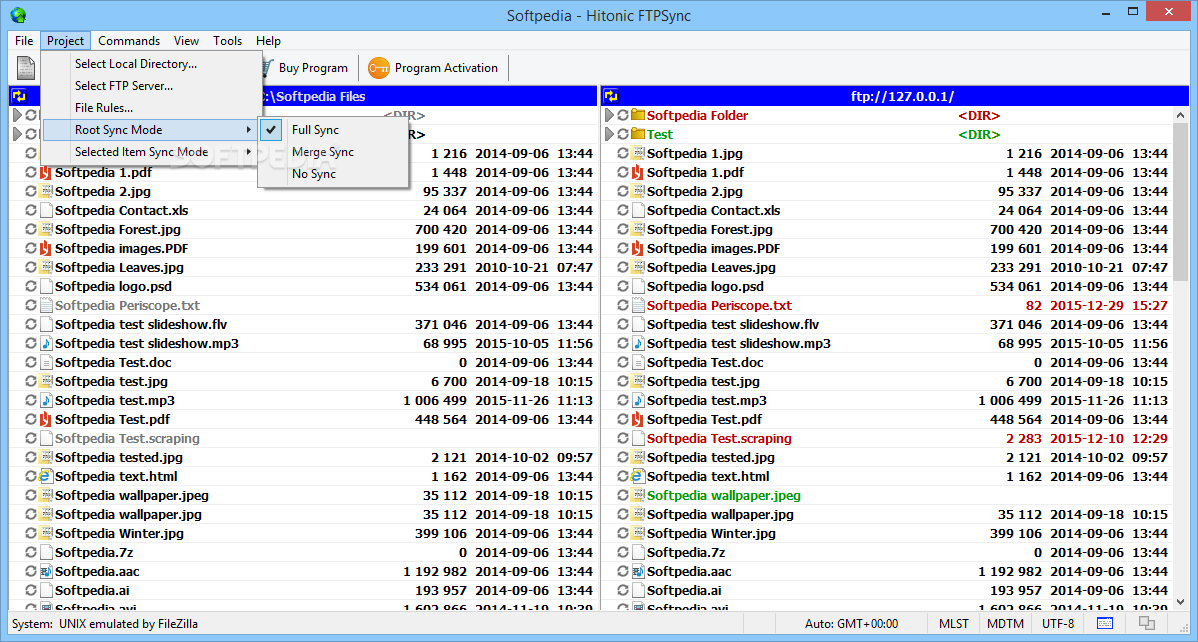Image resolution: width=1198 pixels, height=642 pixels.
Task: Click the Buy Program button label
Action: pos(313,68)
